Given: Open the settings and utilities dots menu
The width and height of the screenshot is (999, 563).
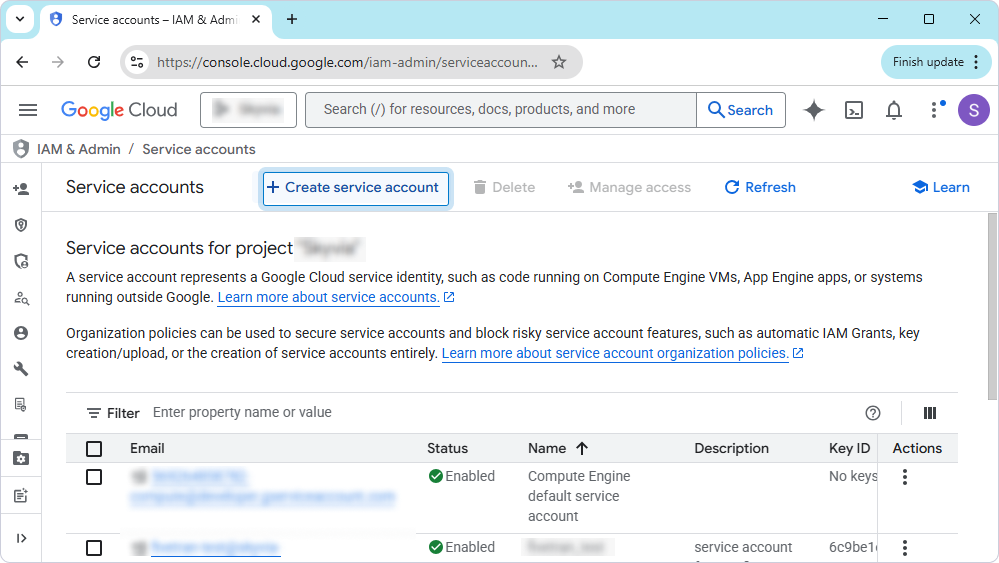Looking at the screenshot, I should pos(935,110).
